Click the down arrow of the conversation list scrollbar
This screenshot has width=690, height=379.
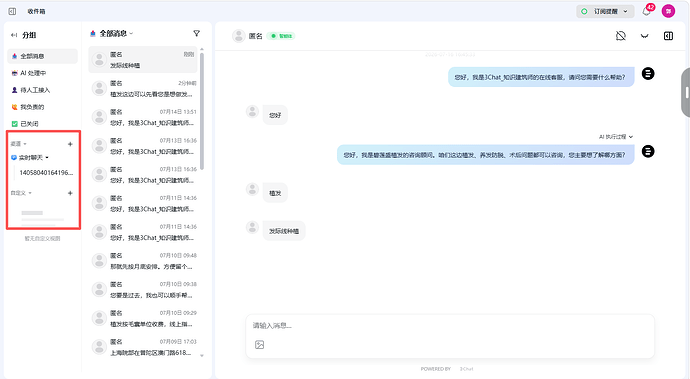tap(202, 356)
